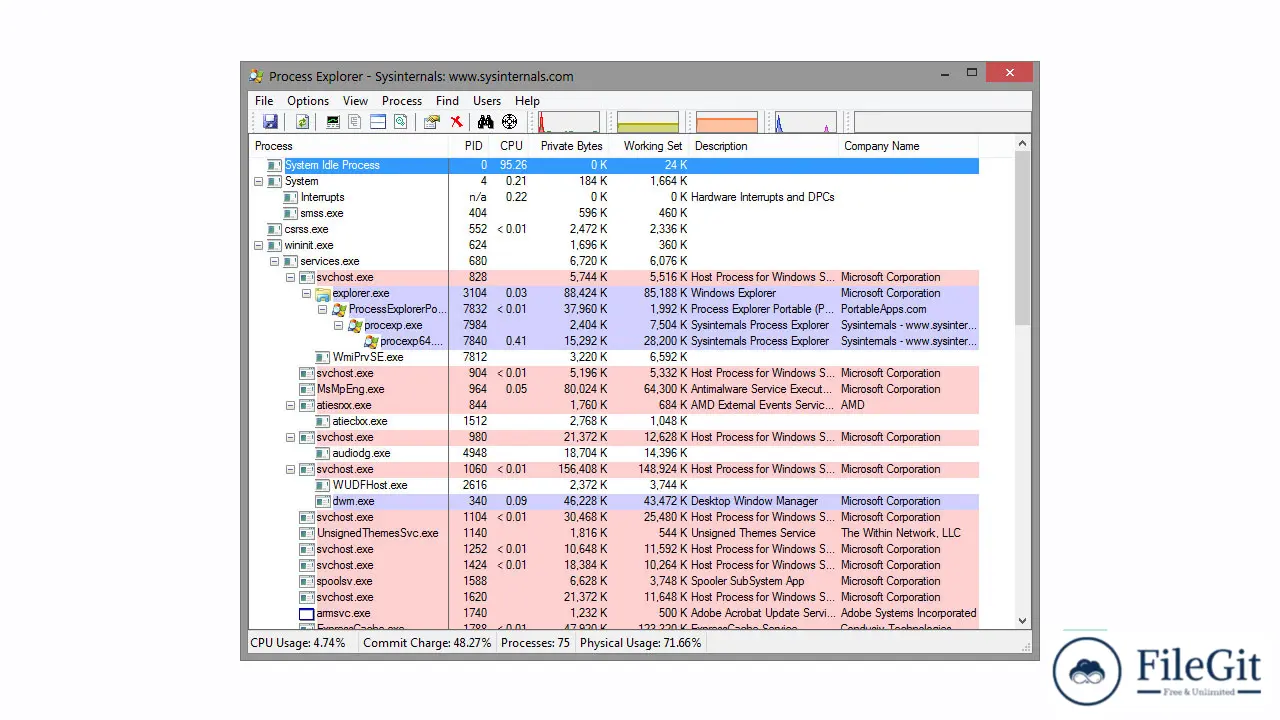Screen dimensions: 1280x720
Task: Sort by the Working Set column header
Action: pos(651,146)
